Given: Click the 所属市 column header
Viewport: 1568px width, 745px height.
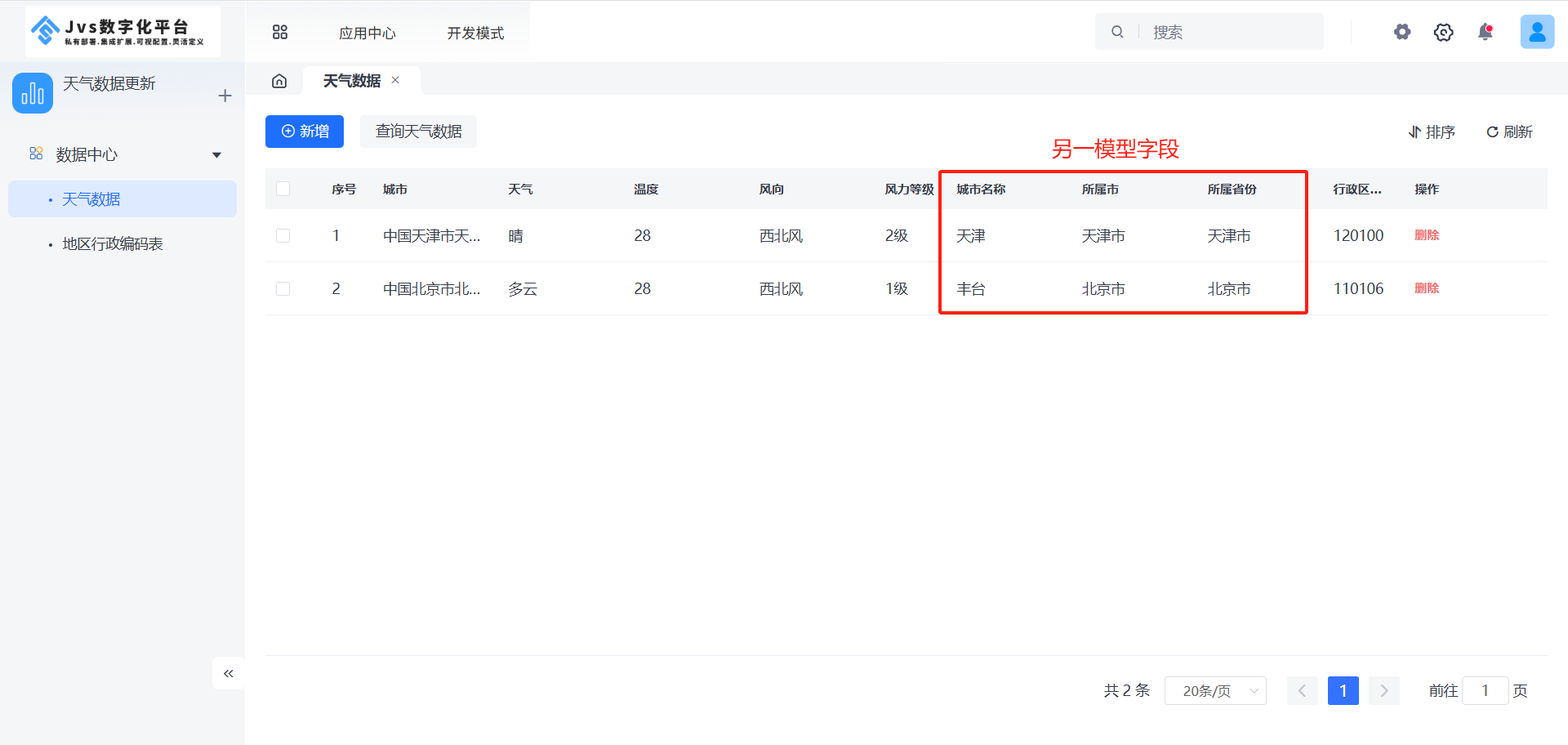Looking at the screenshot, I should (1100, 189).
